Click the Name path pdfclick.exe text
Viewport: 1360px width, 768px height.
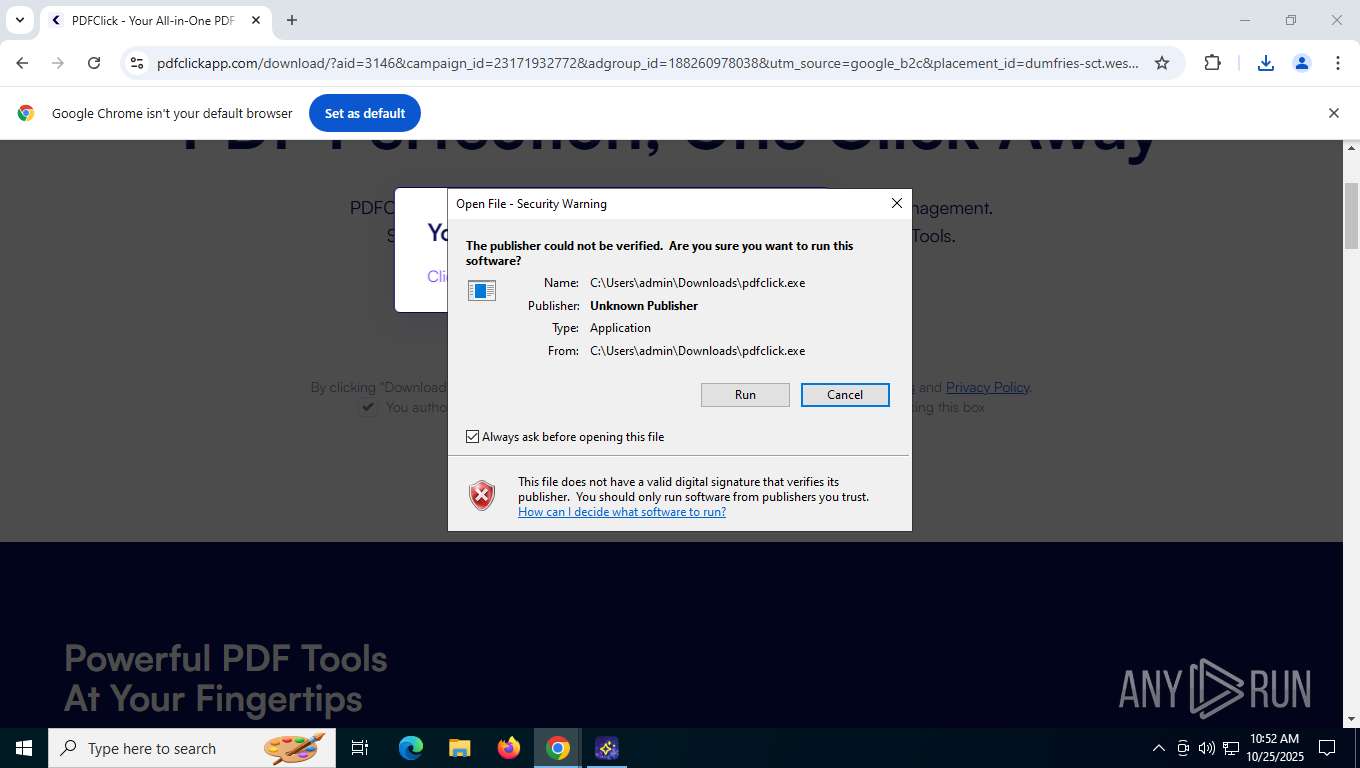[x=698, y=283]
